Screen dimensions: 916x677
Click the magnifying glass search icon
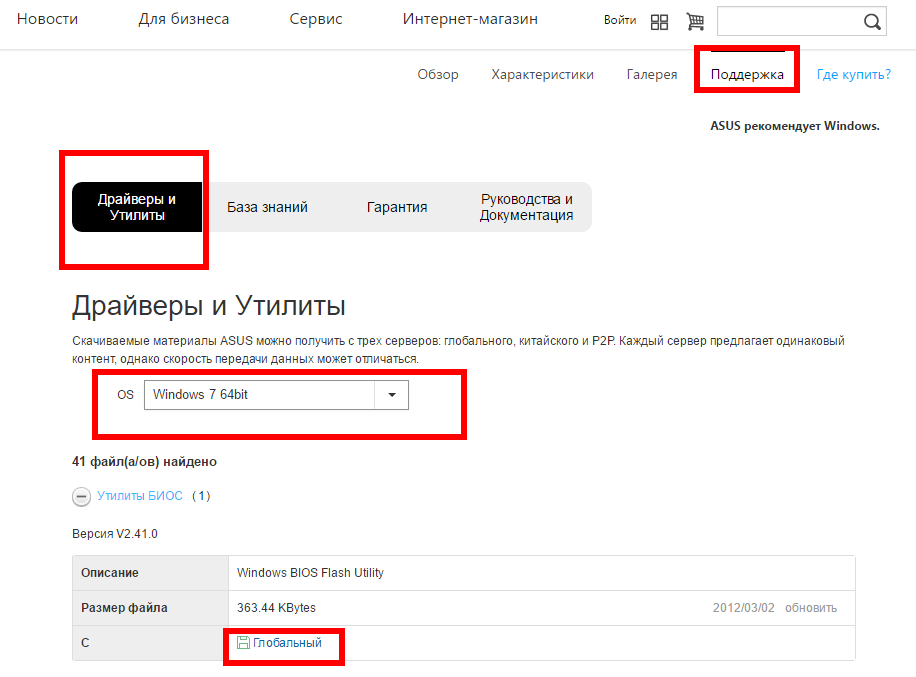(871, 22)
